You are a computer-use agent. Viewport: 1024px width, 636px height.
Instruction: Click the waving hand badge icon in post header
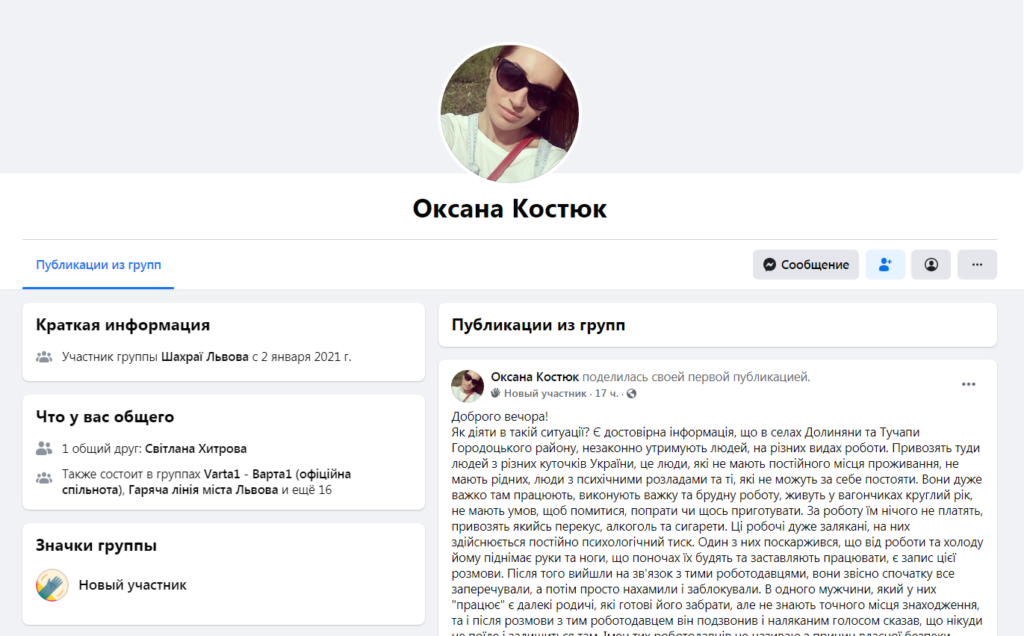pyautogui.click(x=495, y=394)
